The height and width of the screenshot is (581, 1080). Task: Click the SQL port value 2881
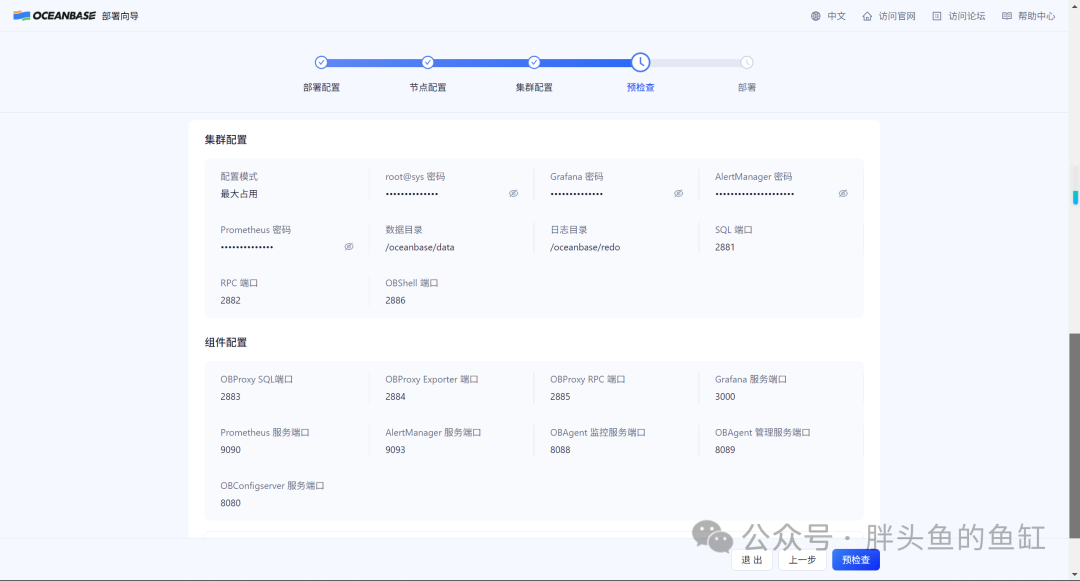[x=725, y=247]
